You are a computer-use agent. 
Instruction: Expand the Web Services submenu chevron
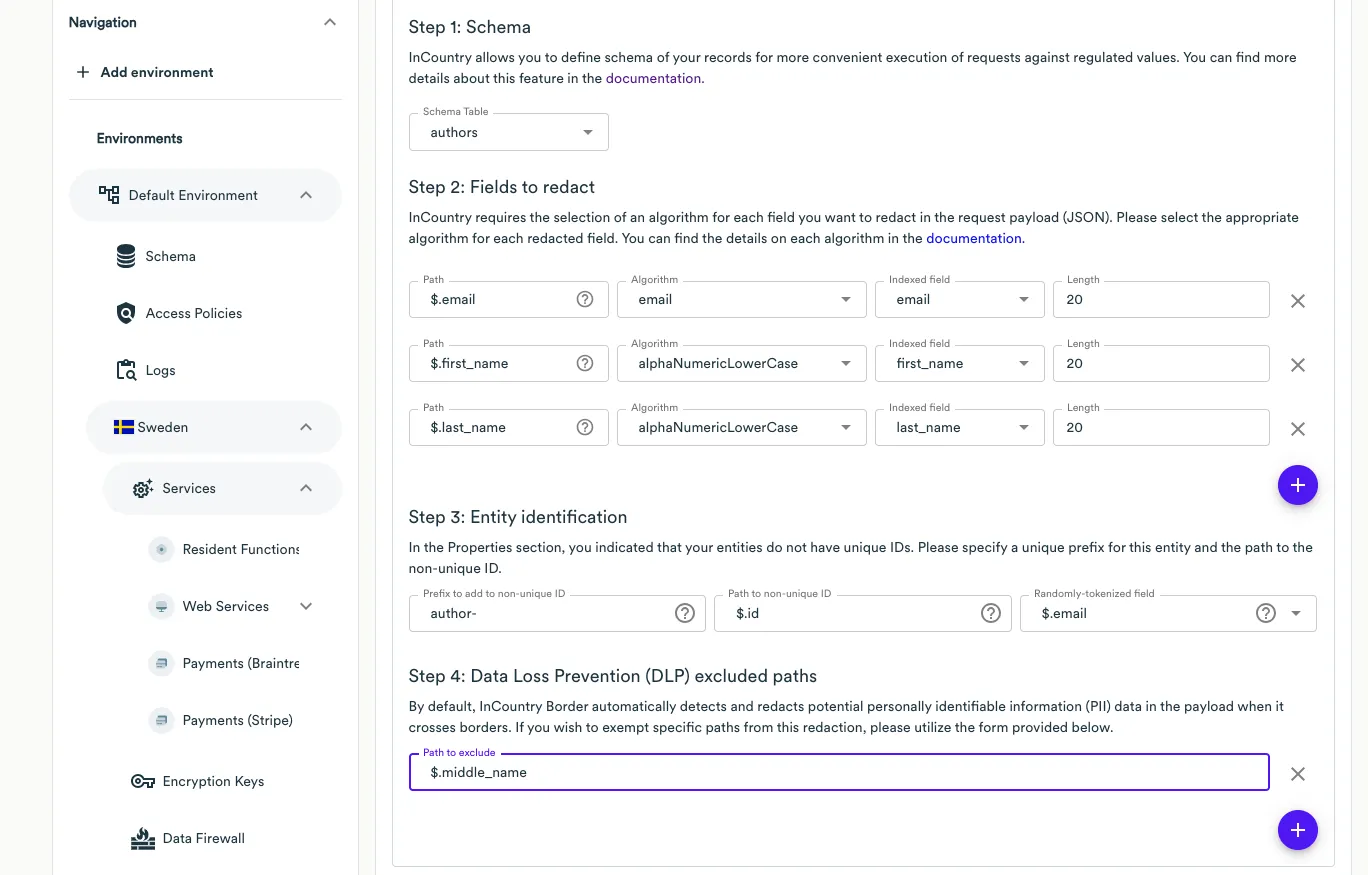tap(306, 606)
